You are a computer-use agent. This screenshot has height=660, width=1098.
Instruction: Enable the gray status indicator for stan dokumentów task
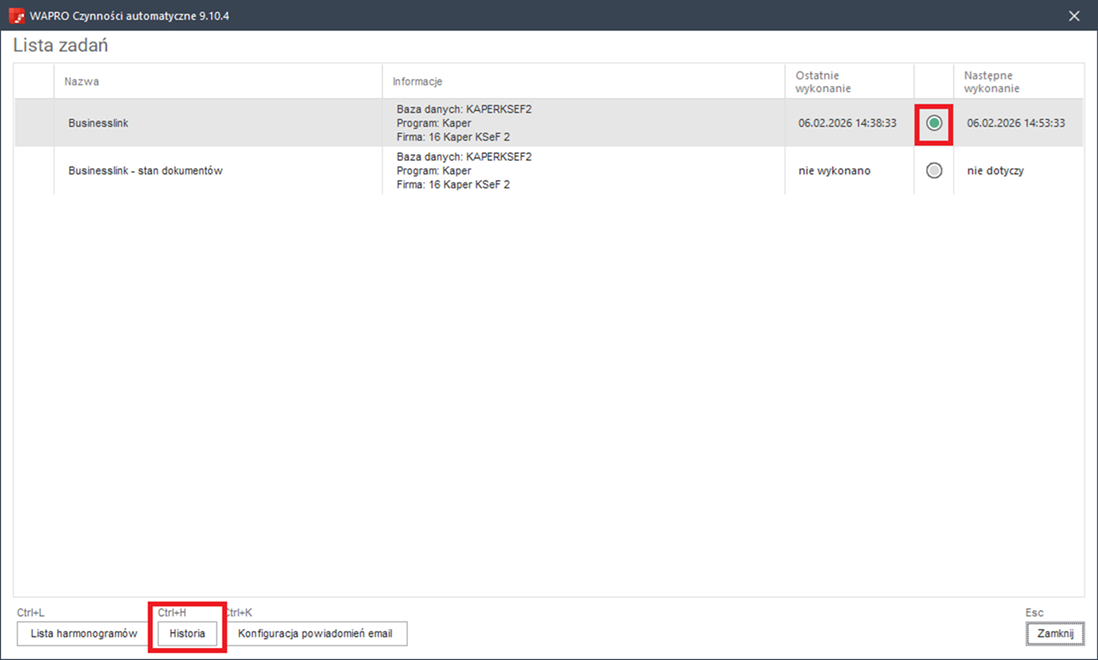[x=934, y=171]
